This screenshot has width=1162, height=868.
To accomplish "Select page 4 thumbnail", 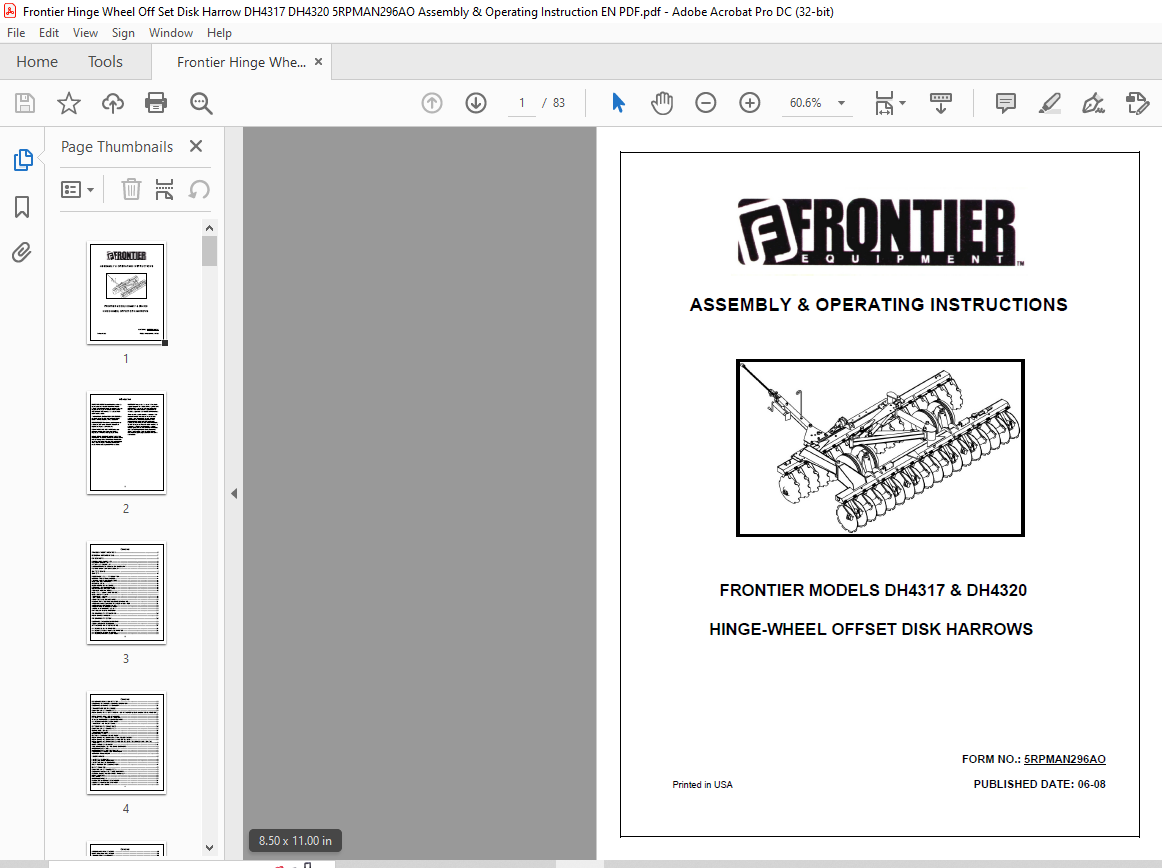I will point(127,743).
